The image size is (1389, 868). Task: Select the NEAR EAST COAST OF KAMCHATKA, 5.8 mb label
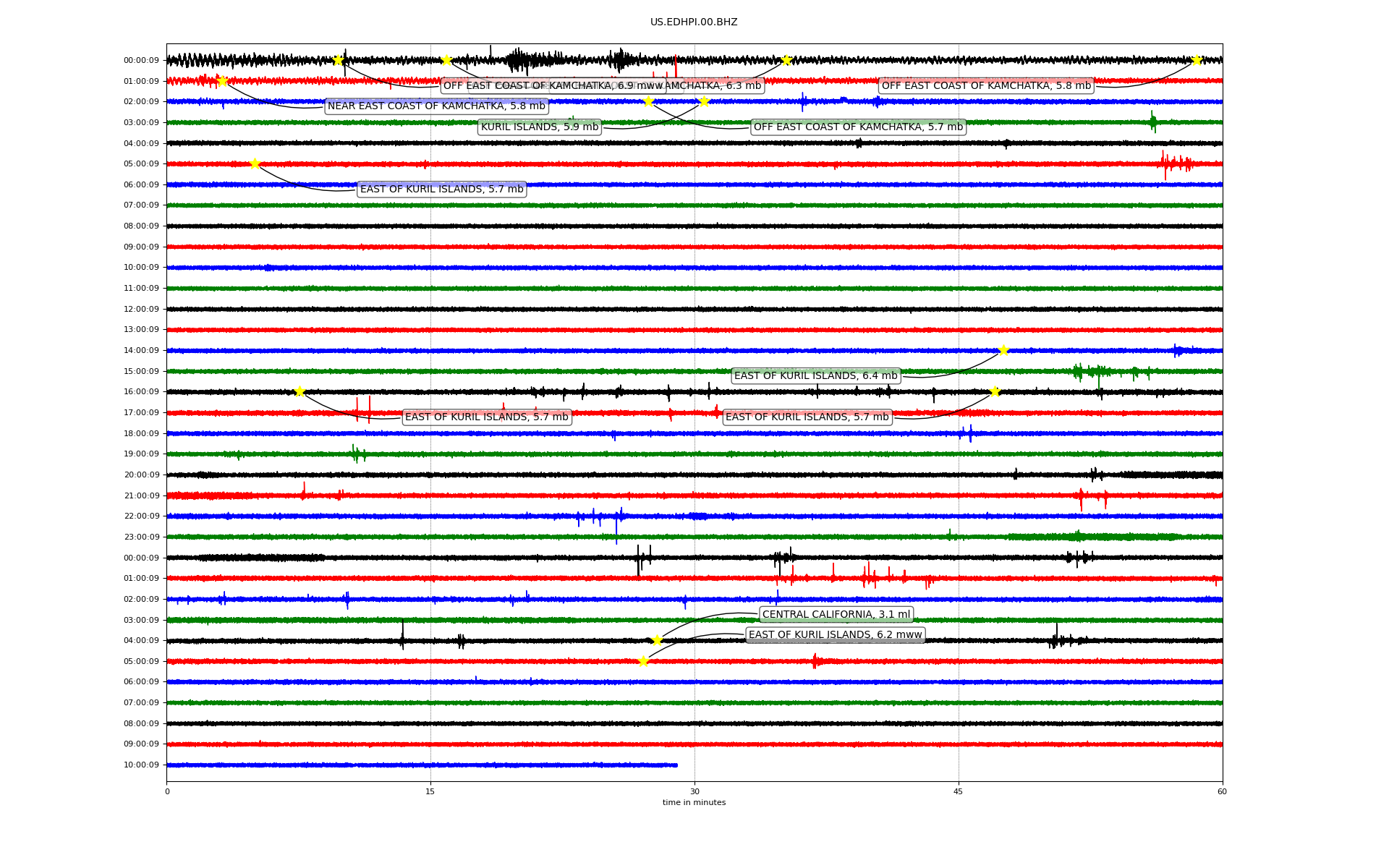pos(436,106)
